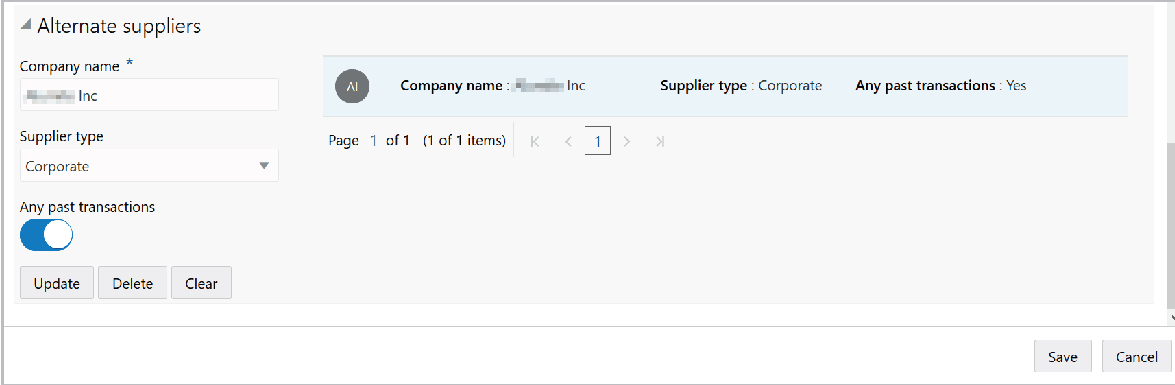Toggle the Any past transactions switch
The image size is (1175, 385).
coord(46,236)
